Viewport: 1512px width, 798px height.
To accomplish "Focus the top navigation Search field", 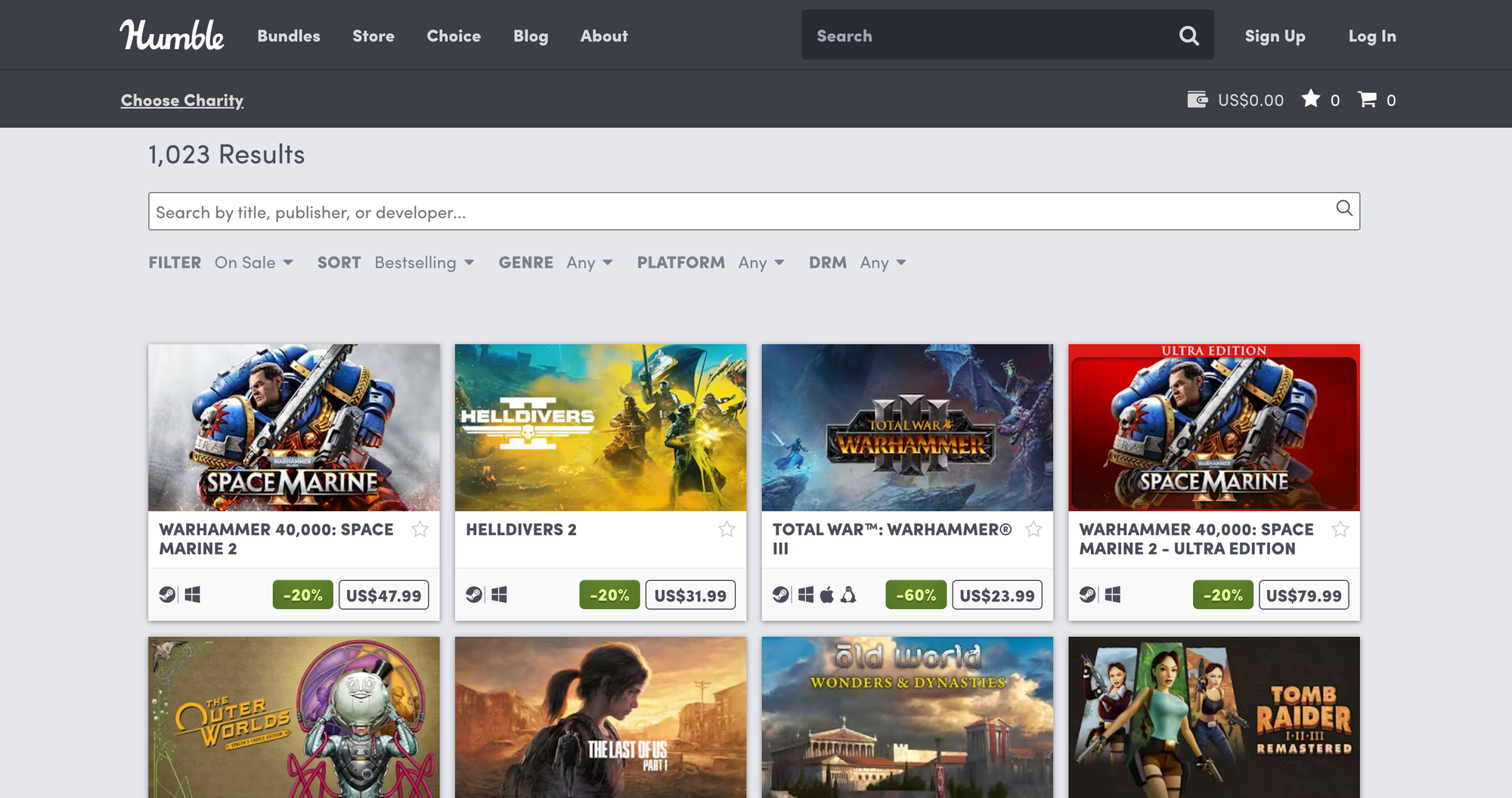I will click(x=990, y=36).
